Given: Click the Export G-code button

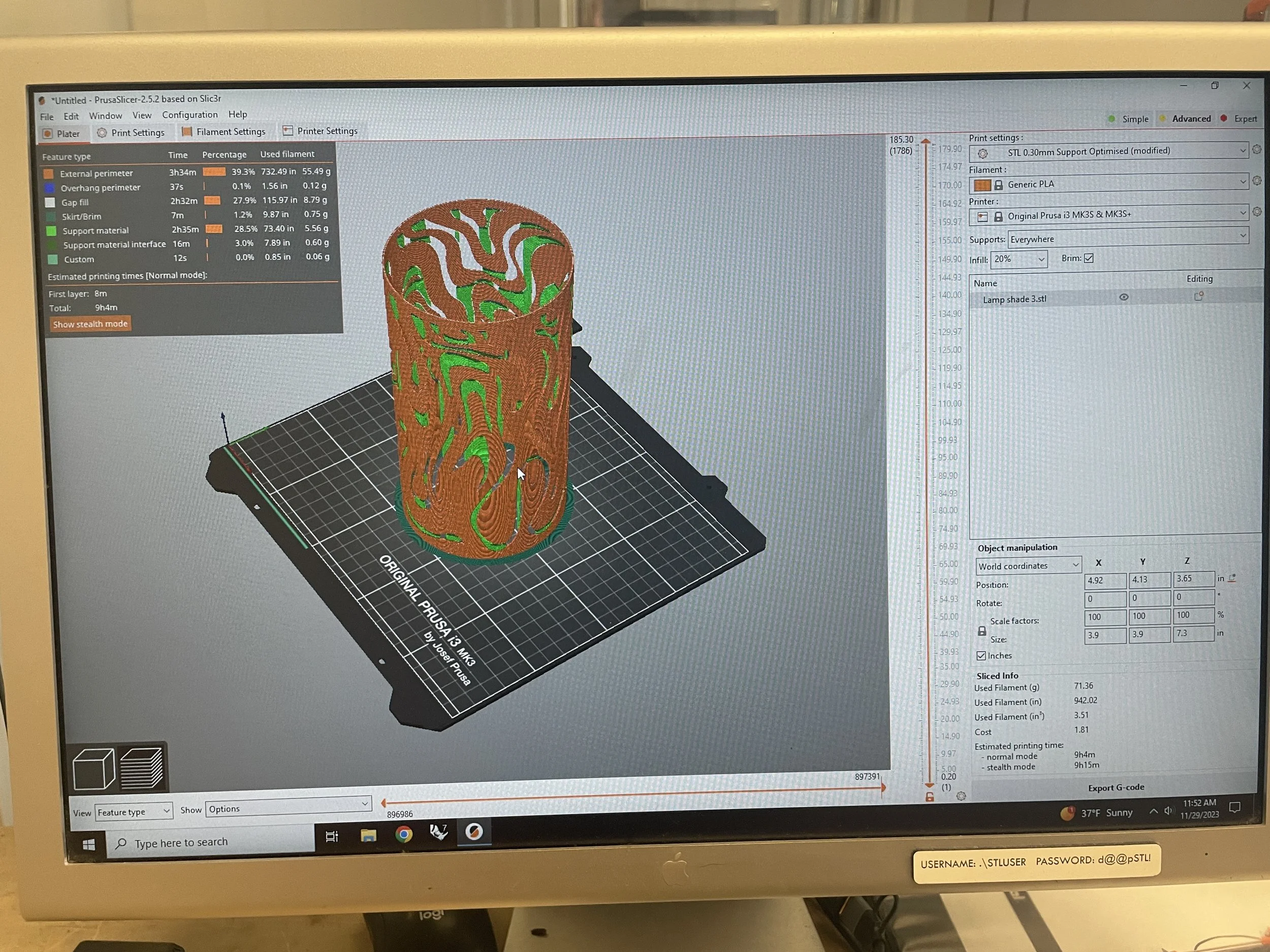Looking at the screenshot, I should click(x=1116, y=787).
